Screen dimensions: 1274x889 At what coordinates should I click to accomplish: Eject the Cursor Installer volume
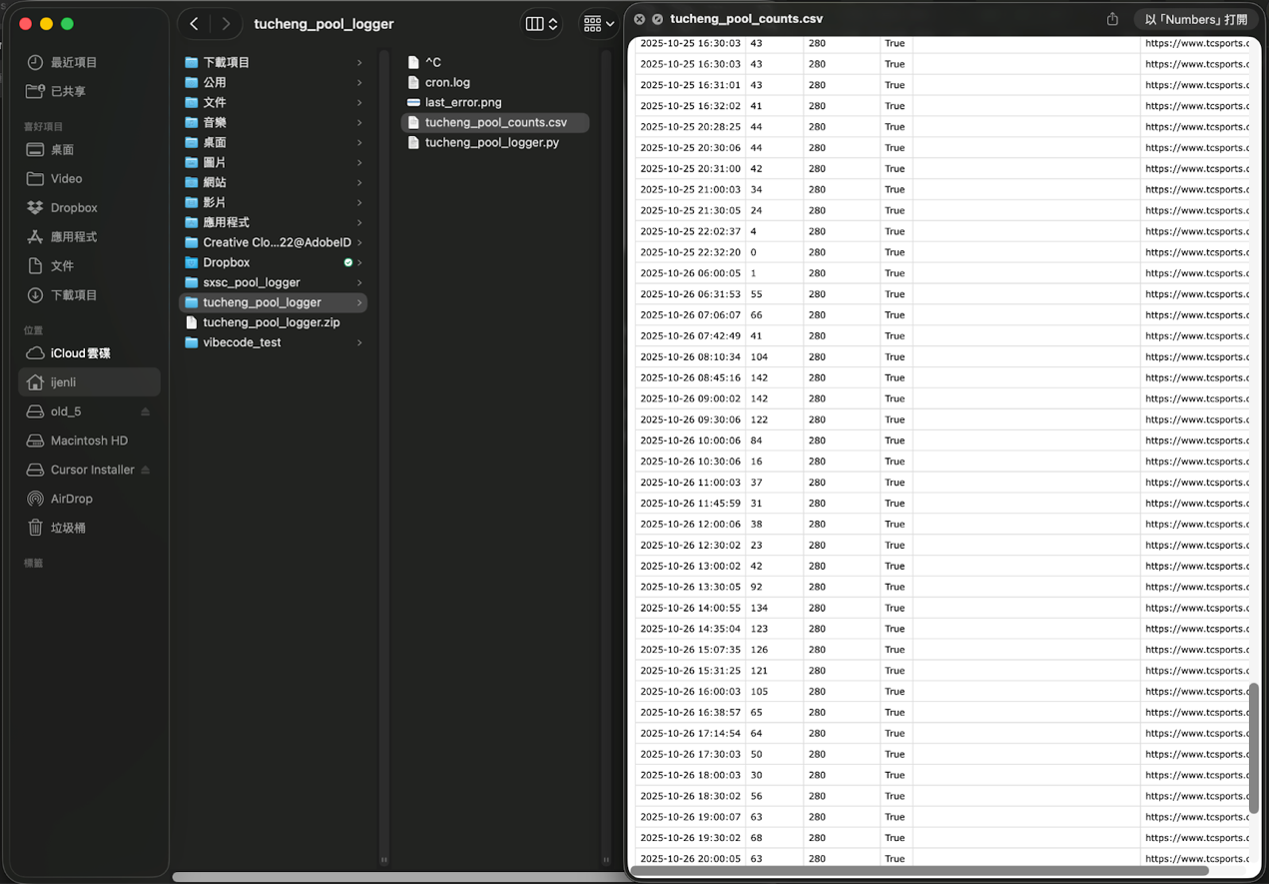[145, 470]
